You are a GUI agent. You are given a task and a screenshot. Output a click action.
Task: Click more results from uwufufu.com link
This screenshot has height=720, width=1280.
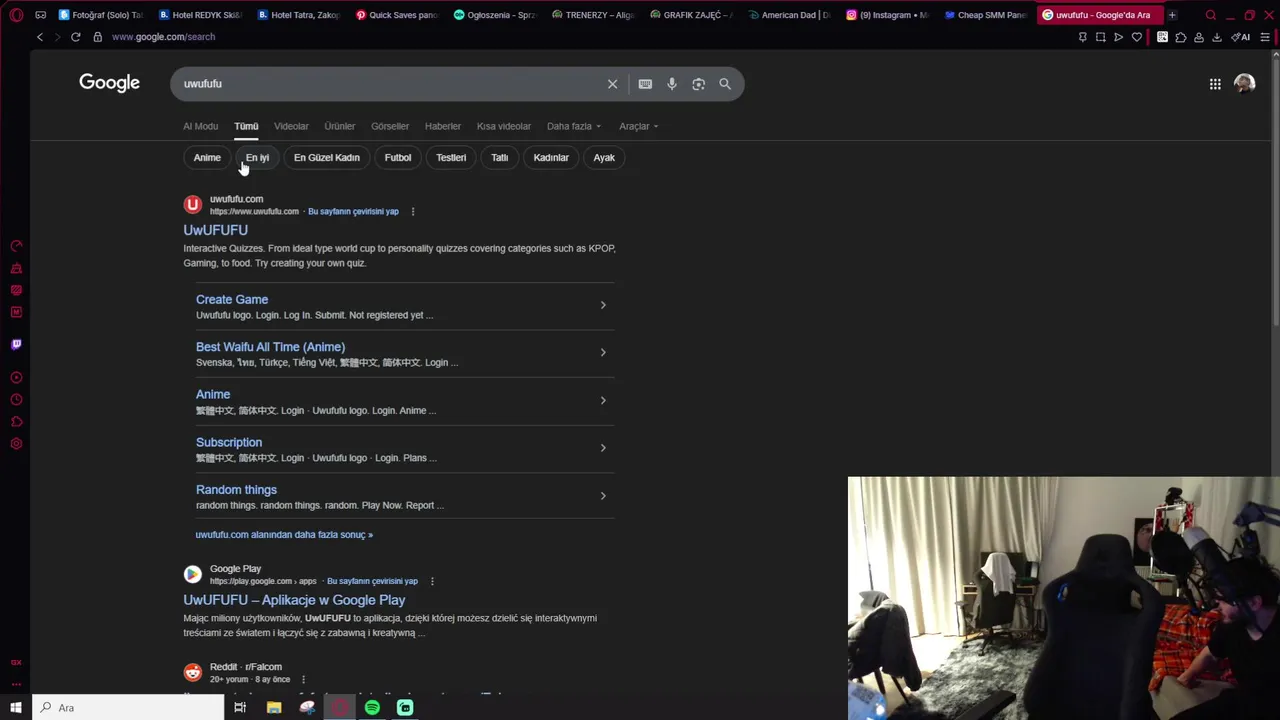[284, 535]
